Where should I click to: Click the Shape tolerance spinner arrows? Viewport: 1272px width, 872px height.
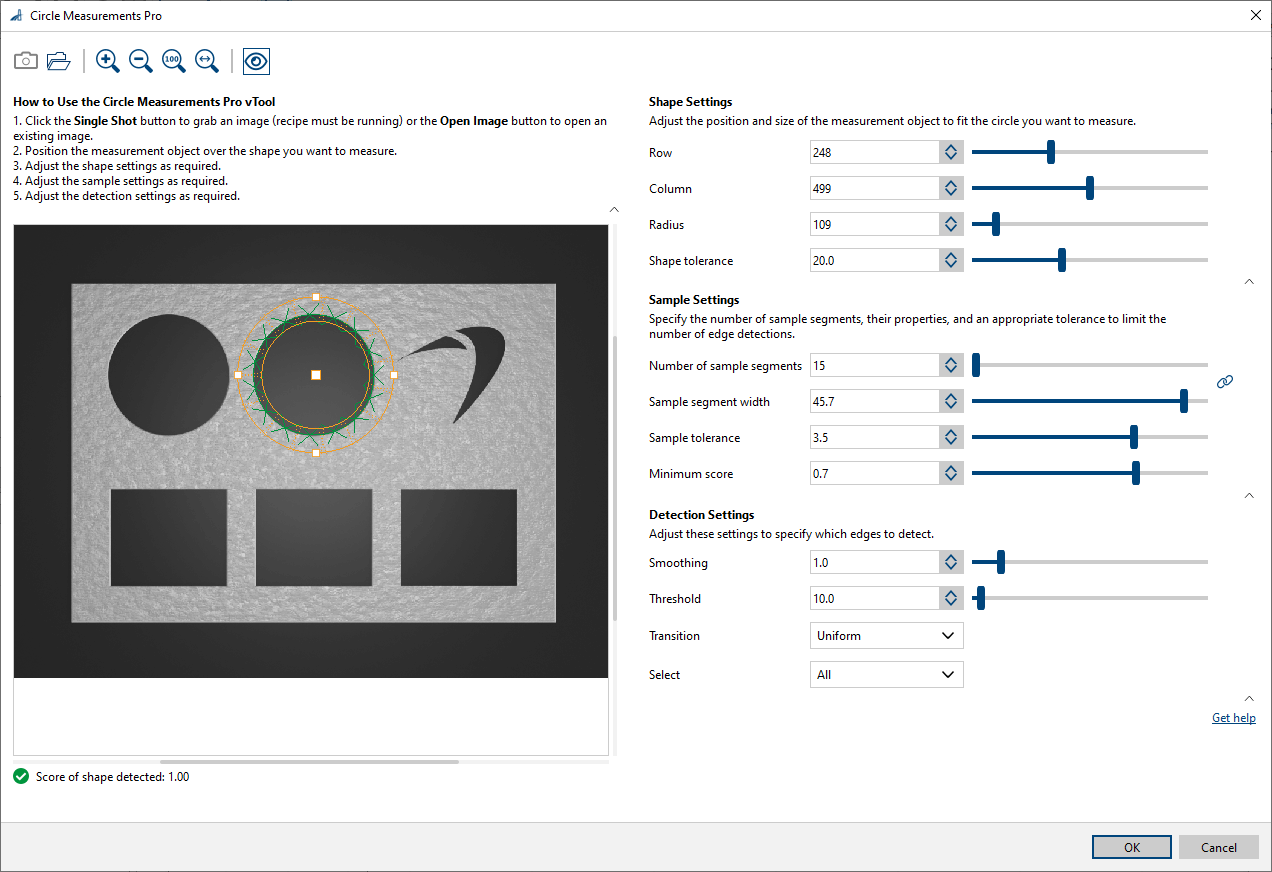click(951, 261)
